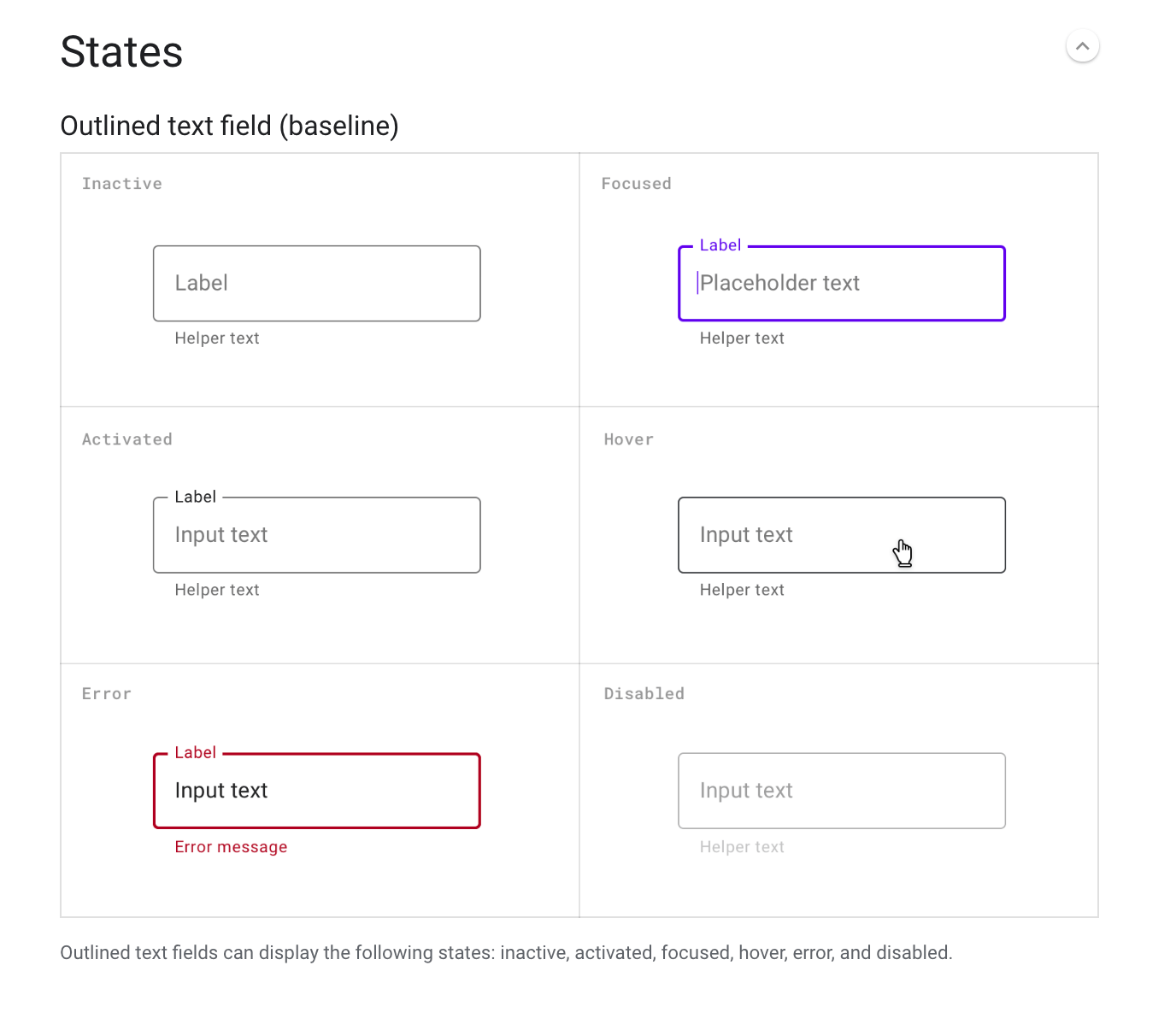
Task: Click the Activated state caption
Action: (126, 439)
